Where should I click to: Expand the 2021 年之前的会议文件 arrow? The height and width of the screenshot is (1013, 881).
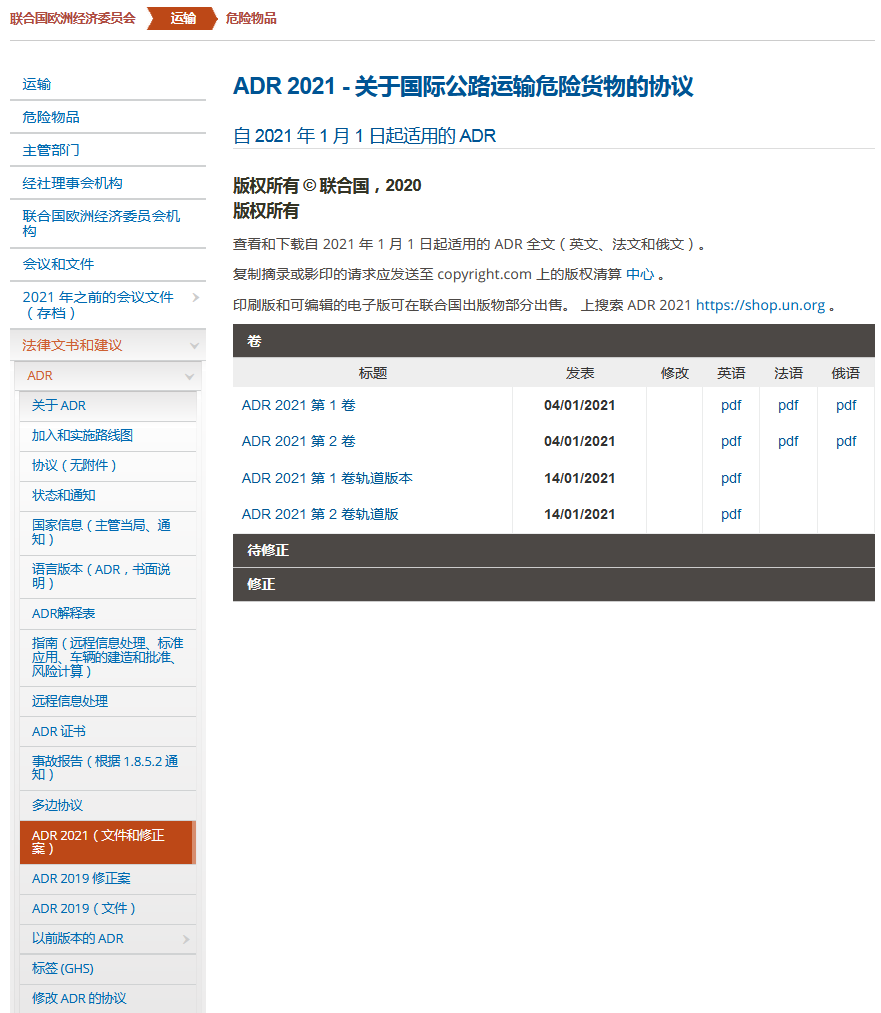(x=195, y=297)
